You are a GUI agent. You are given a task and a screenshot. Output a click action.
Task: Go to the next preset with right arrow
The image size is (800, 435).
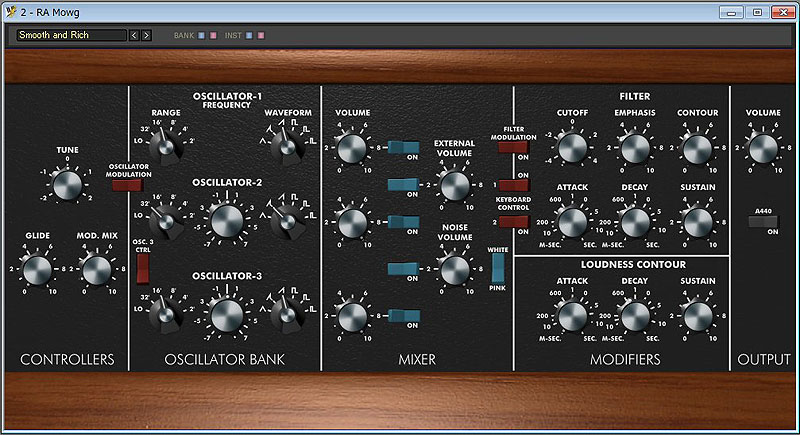(x=146, y=35)
